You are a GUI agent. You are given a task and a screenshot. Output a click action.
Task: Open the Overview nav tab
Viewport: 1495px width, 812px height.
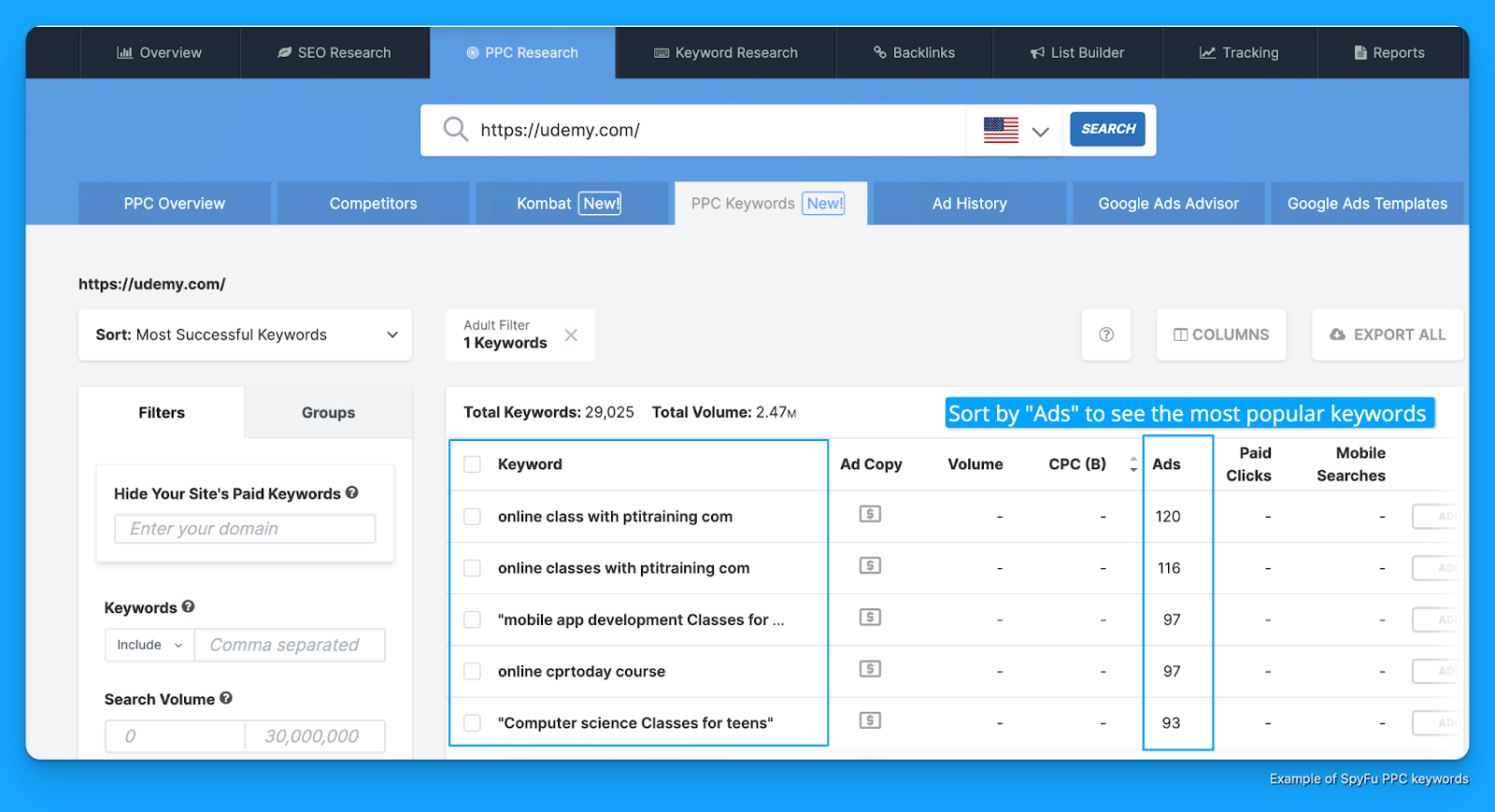point(159,52)
